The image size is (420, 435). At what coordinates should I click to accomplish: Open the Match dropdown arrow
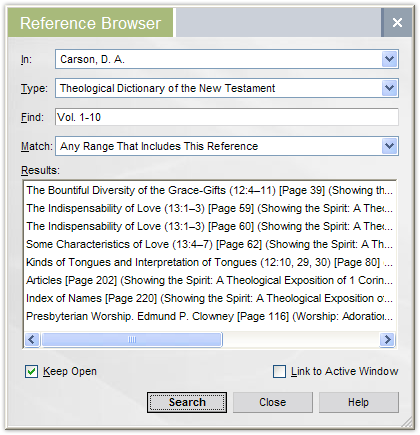(389, 146)
